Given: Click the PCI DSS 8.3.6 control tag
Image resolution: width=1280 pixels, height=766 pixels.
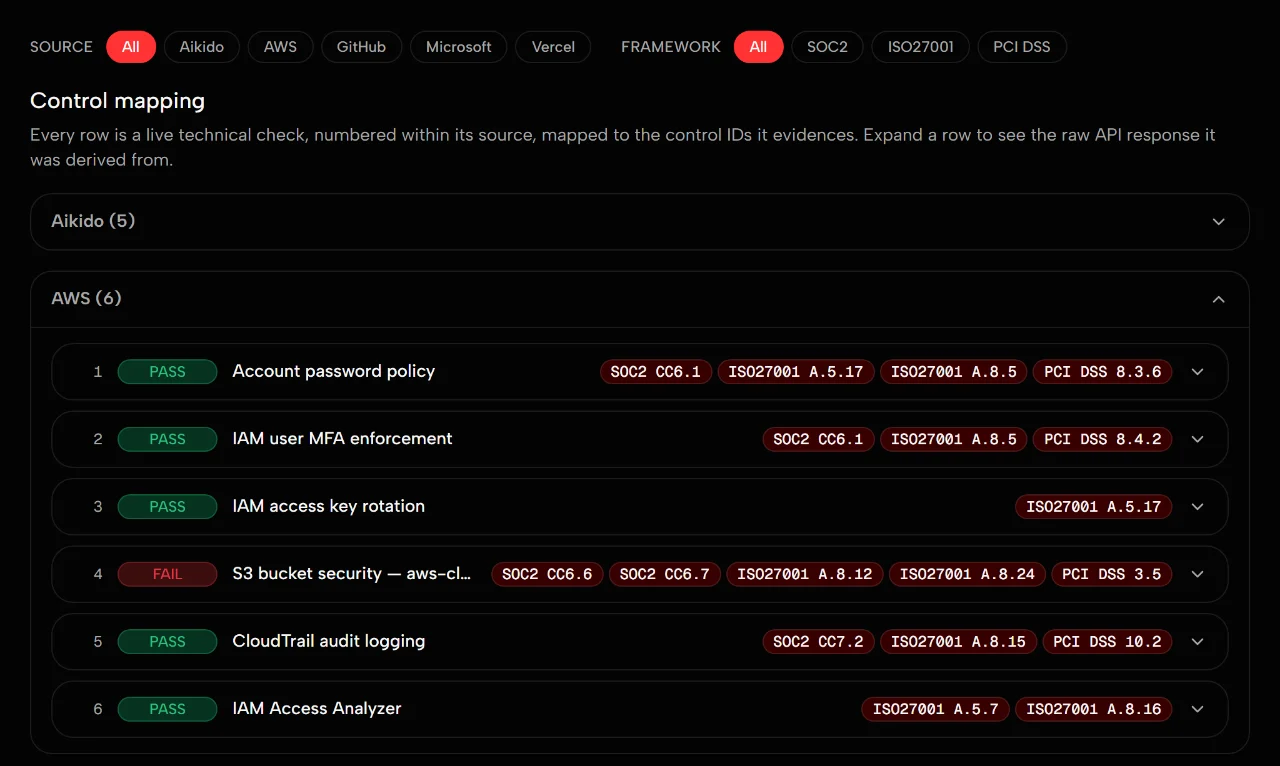Looking at the screenshot, I should 1102,372.
